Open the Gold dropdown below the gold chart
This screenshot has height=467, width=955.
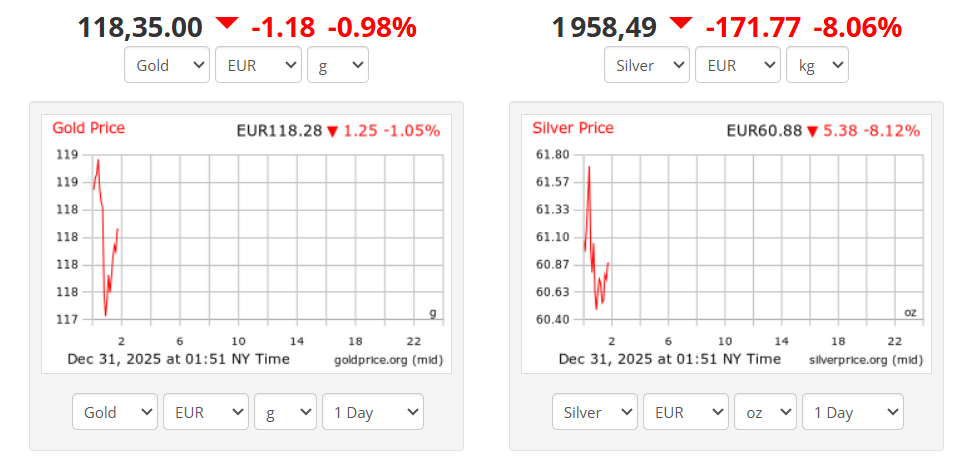114,412
